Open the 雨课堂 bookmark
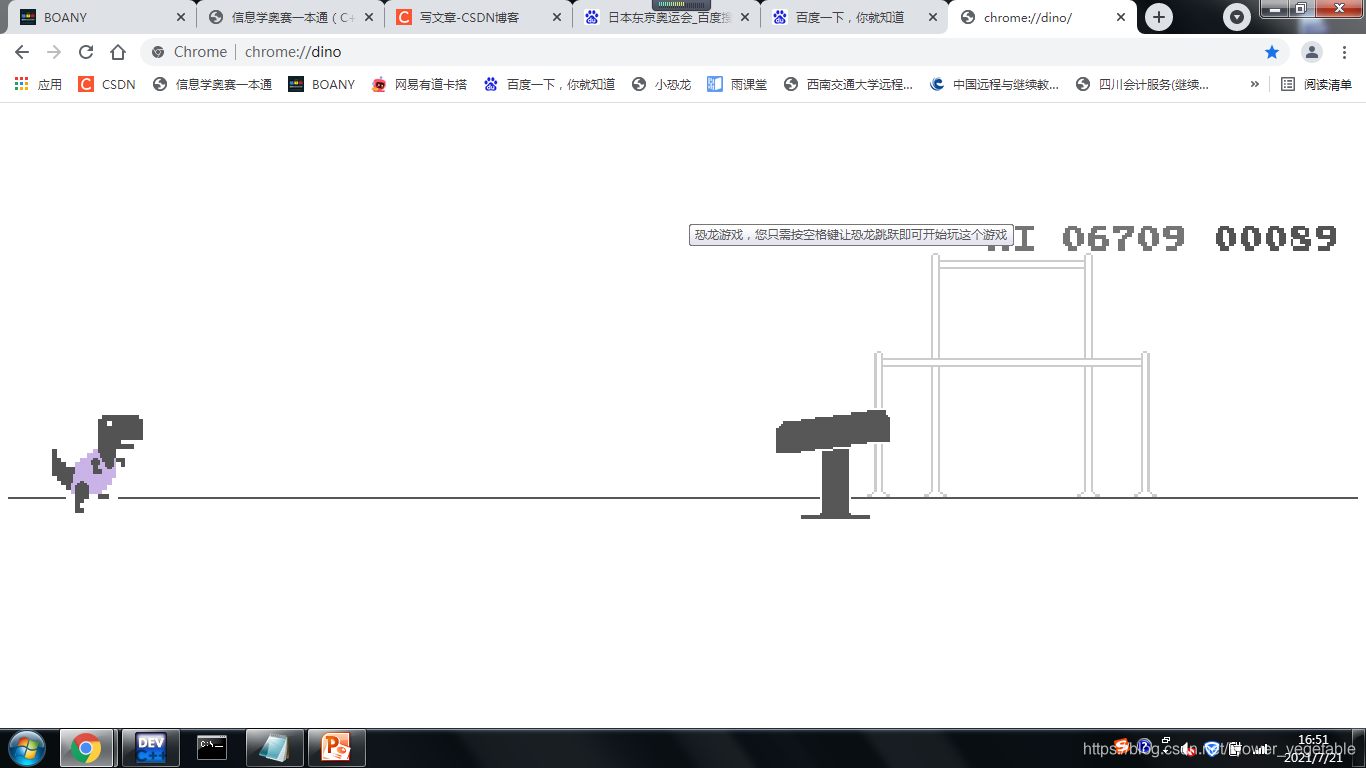Image resolution: width=1366 pixels, height=768 pixels. tap(737, 84)
